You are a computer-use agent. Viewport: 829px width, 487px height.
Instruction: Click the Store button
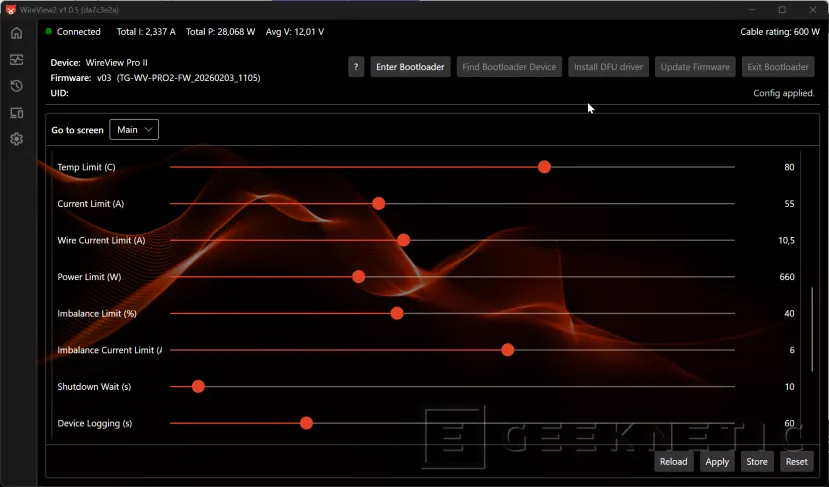757,462
